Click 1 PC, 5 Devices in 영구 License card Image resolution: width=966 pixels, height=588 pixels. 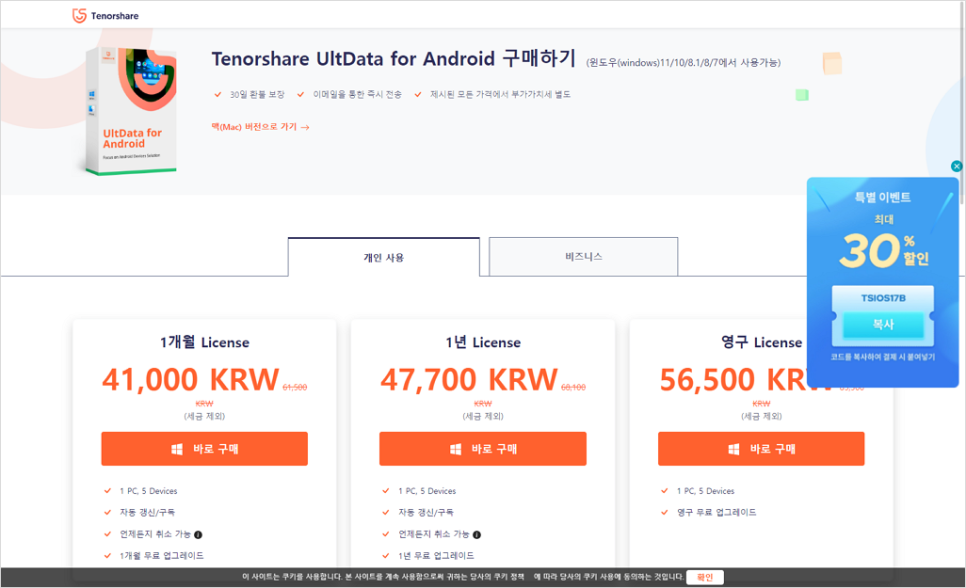(x=705, y=491)
